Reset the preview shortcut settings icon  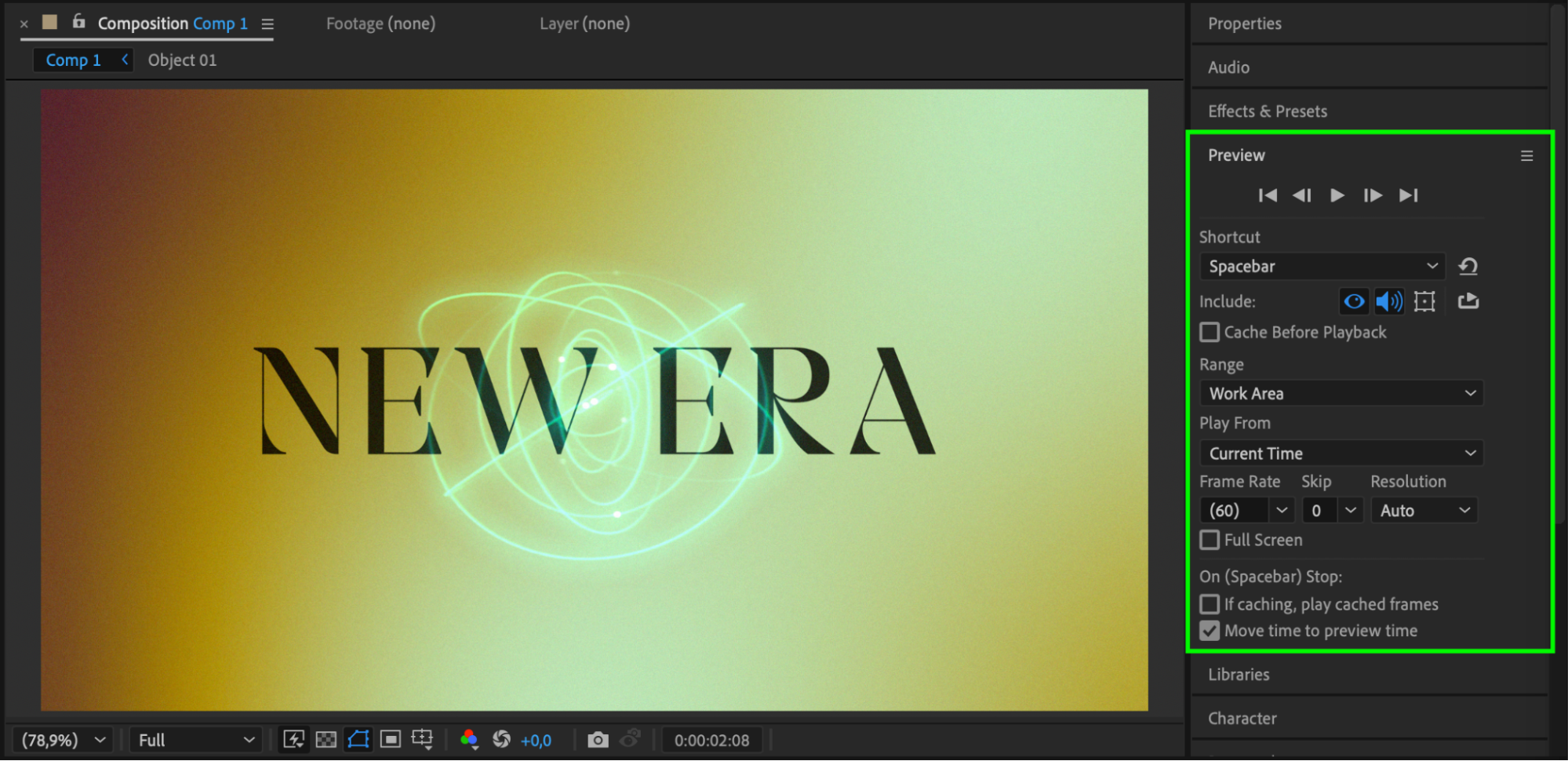point(1468,267)
